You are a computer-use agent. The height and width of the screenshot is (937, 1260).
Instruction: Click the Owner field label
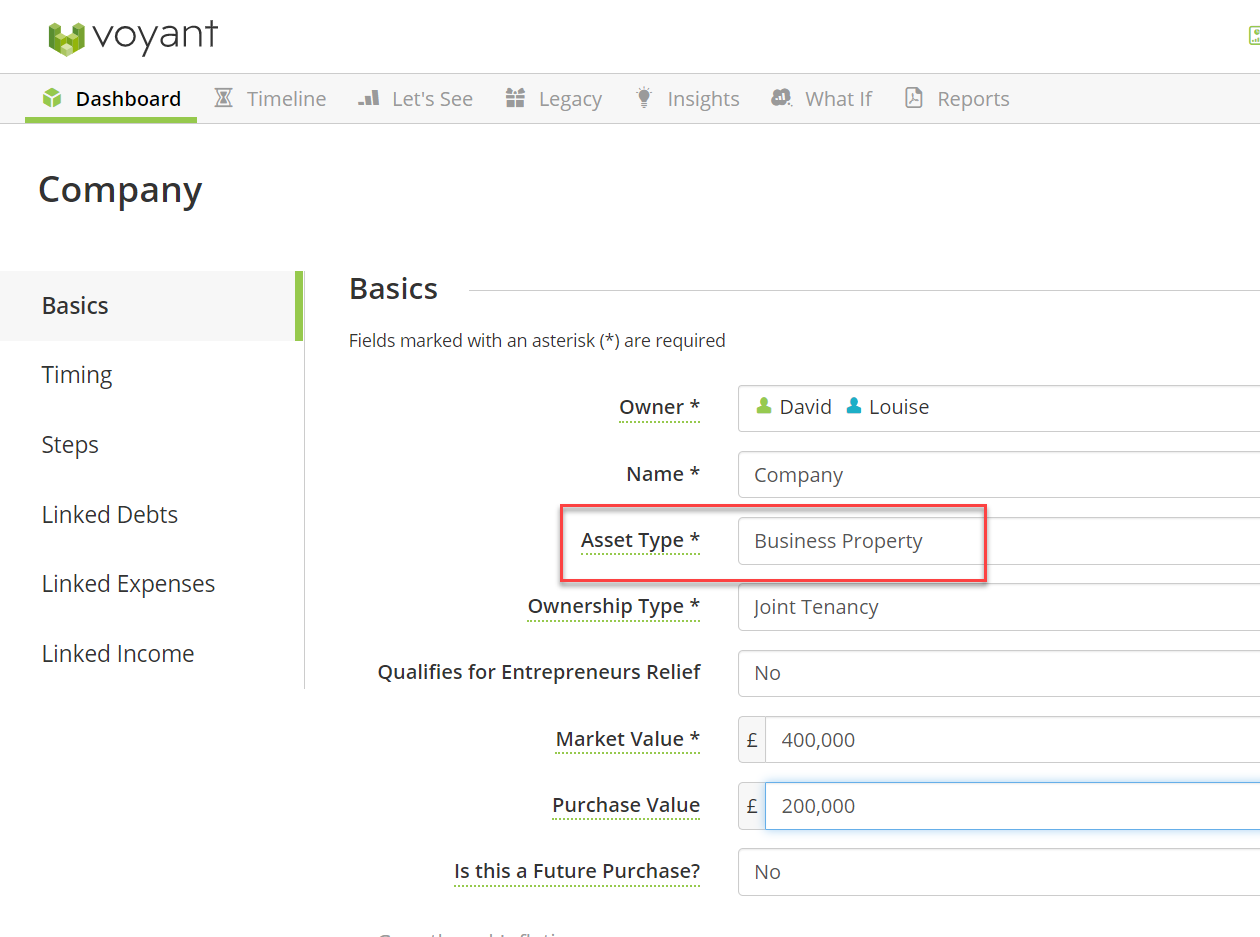659,407
